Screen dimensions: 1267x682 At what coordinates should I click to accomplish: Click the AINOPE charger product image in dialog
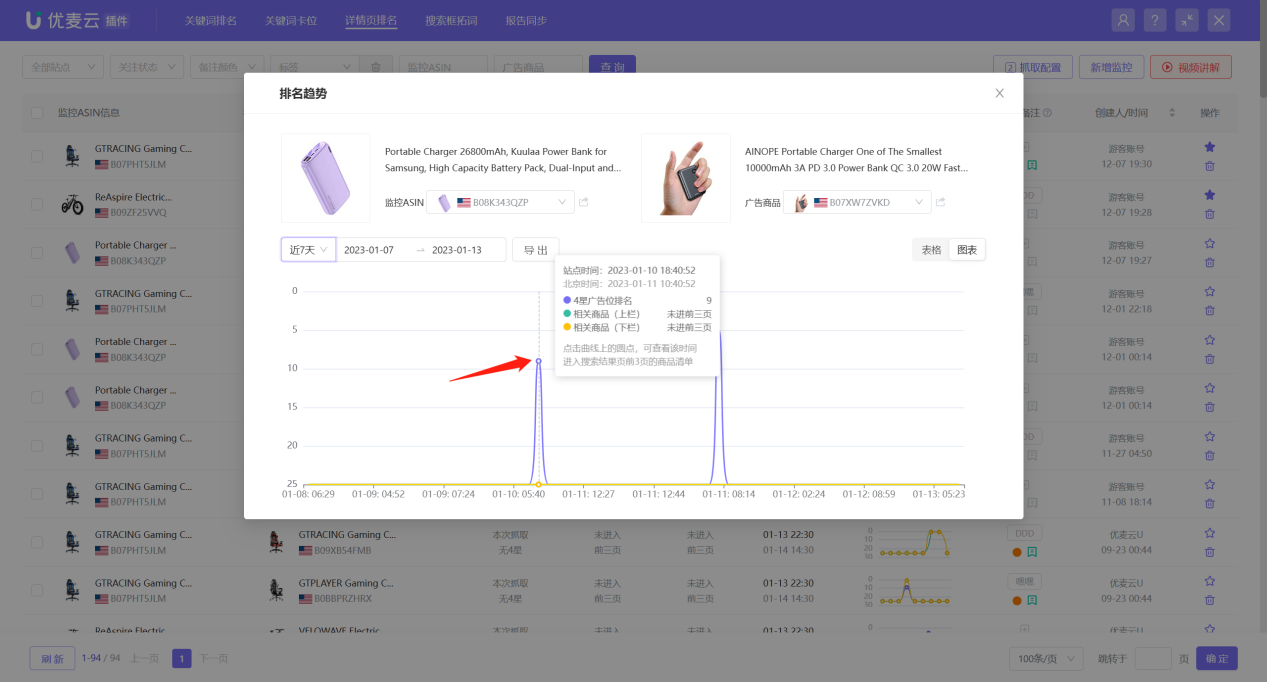point(686,178)
